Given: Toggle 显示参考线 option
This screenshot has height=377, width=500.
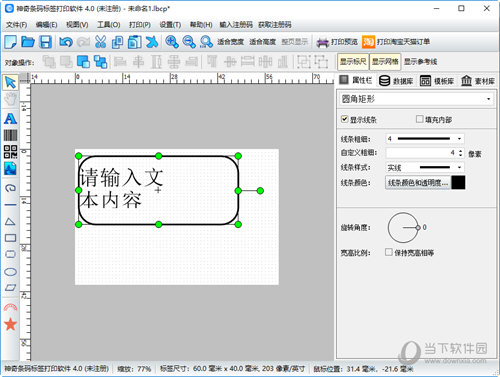Looking at the screenshot, I should (x=420, y=62).
